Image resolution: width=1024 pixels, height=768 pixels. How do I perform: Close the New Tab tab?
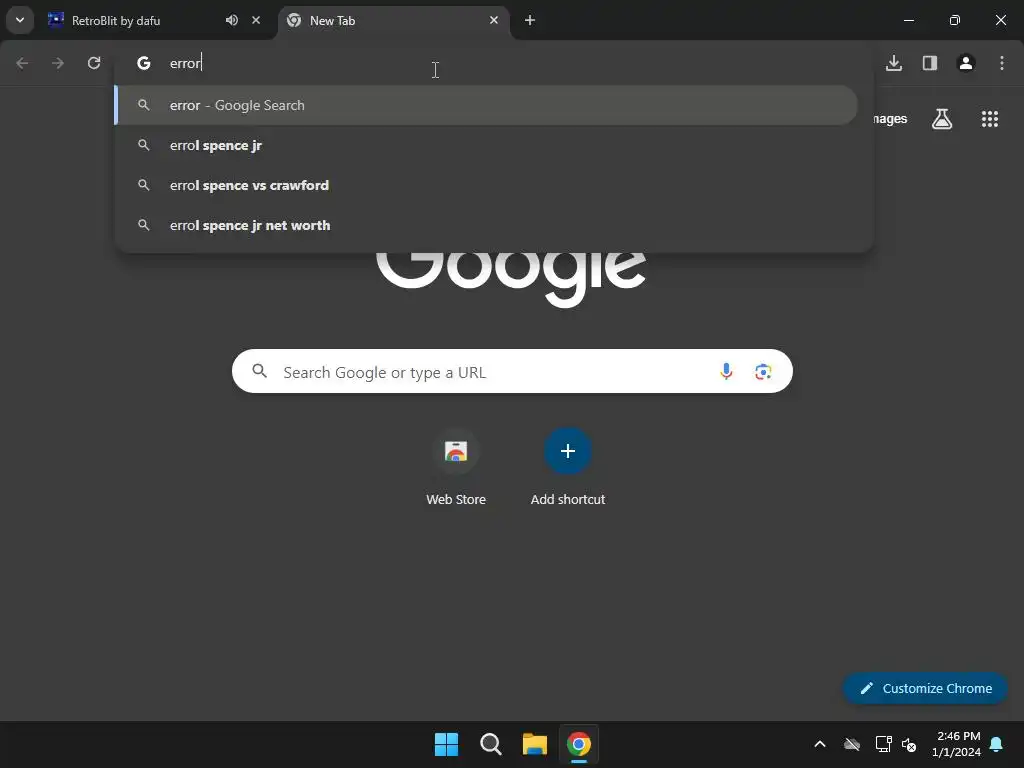pos(494,20)
